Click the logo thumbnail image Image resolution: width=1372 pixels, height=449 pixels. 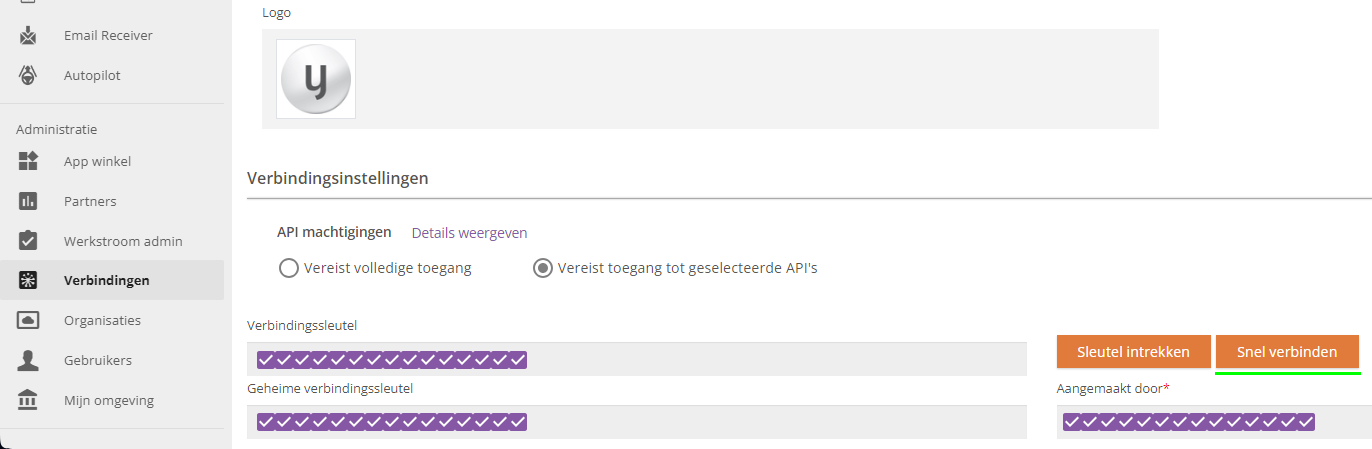point(316,79)
